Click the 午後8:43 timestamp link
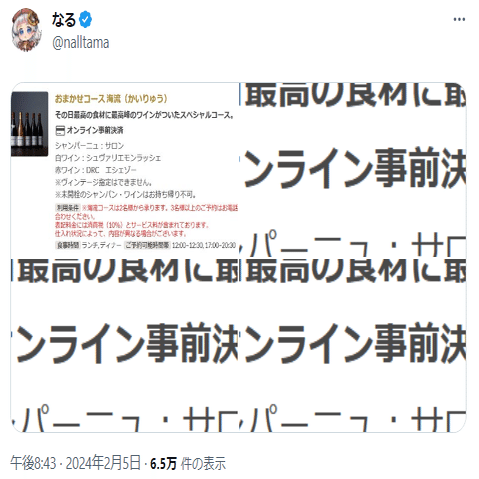 coord(33,463)
